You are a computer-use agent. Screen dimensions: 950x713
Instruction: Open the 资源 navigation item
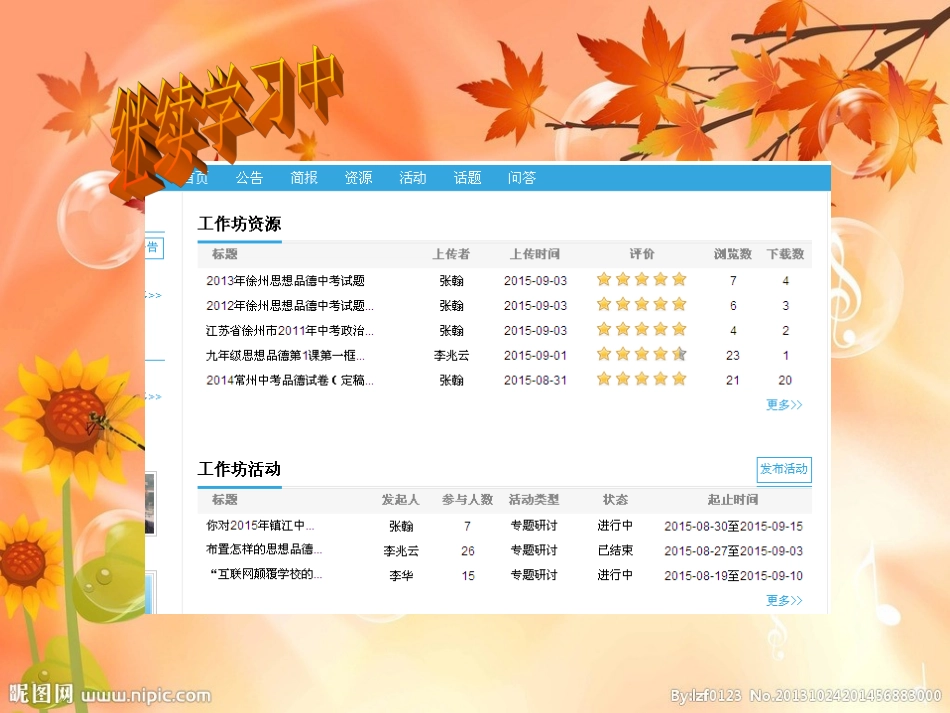(358, 177)
